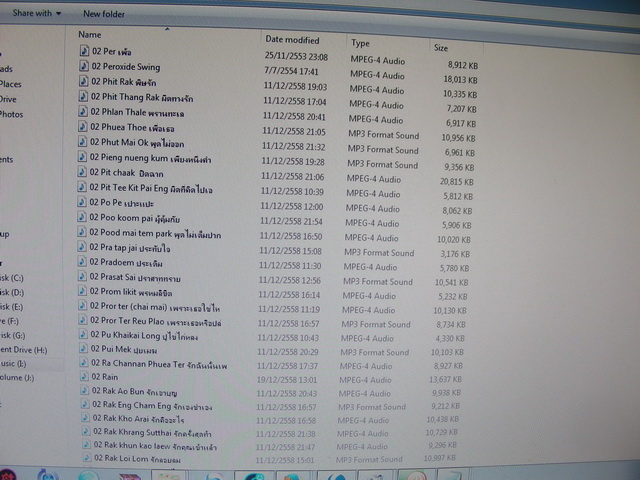Click audio icon of 02 Pui Mek
This screenshot has height=480, width=640.
pyautogui.click(x=83, y=348)
